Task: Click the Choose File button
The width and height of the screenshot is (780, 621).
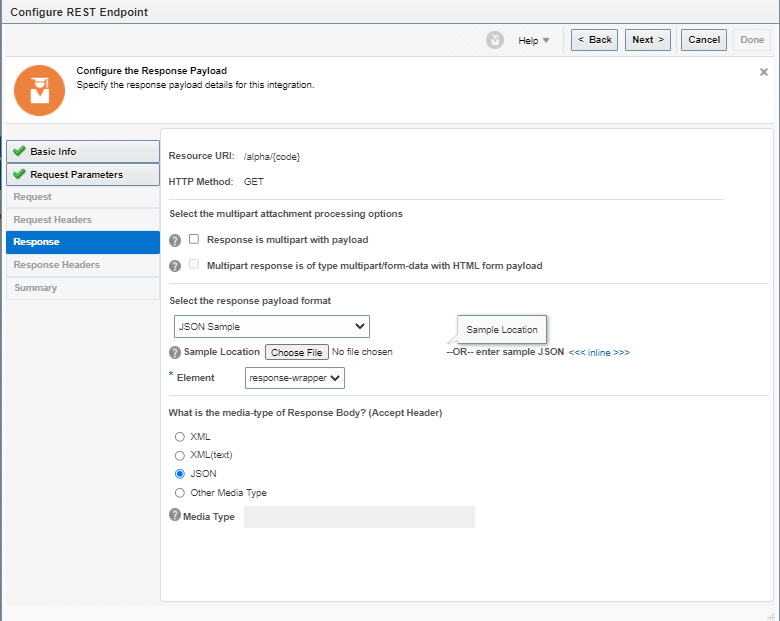Action: pos(296,352)
